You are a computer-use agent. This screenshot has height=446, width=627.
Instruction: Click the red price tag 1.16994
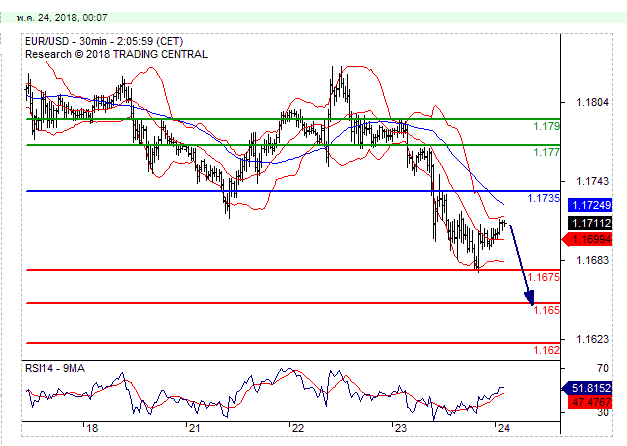point(587,240)
